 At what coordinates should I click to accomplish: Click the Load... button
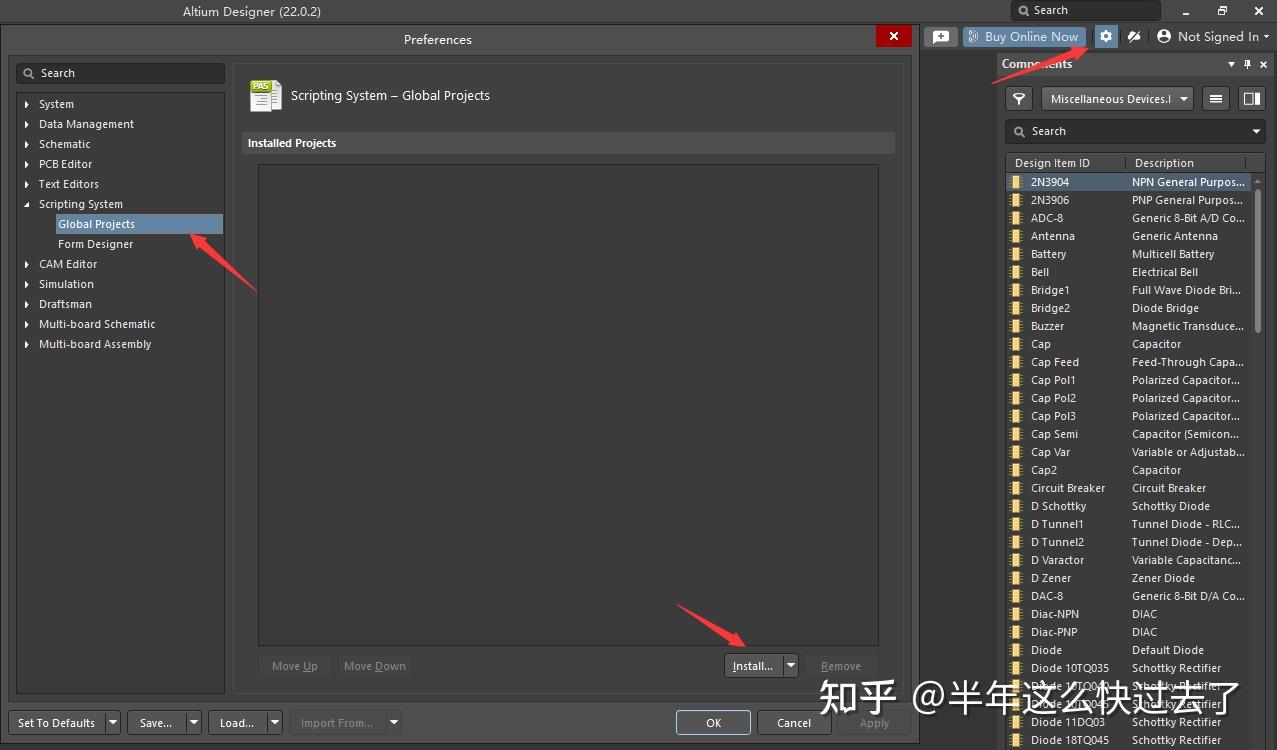point(237,722)
